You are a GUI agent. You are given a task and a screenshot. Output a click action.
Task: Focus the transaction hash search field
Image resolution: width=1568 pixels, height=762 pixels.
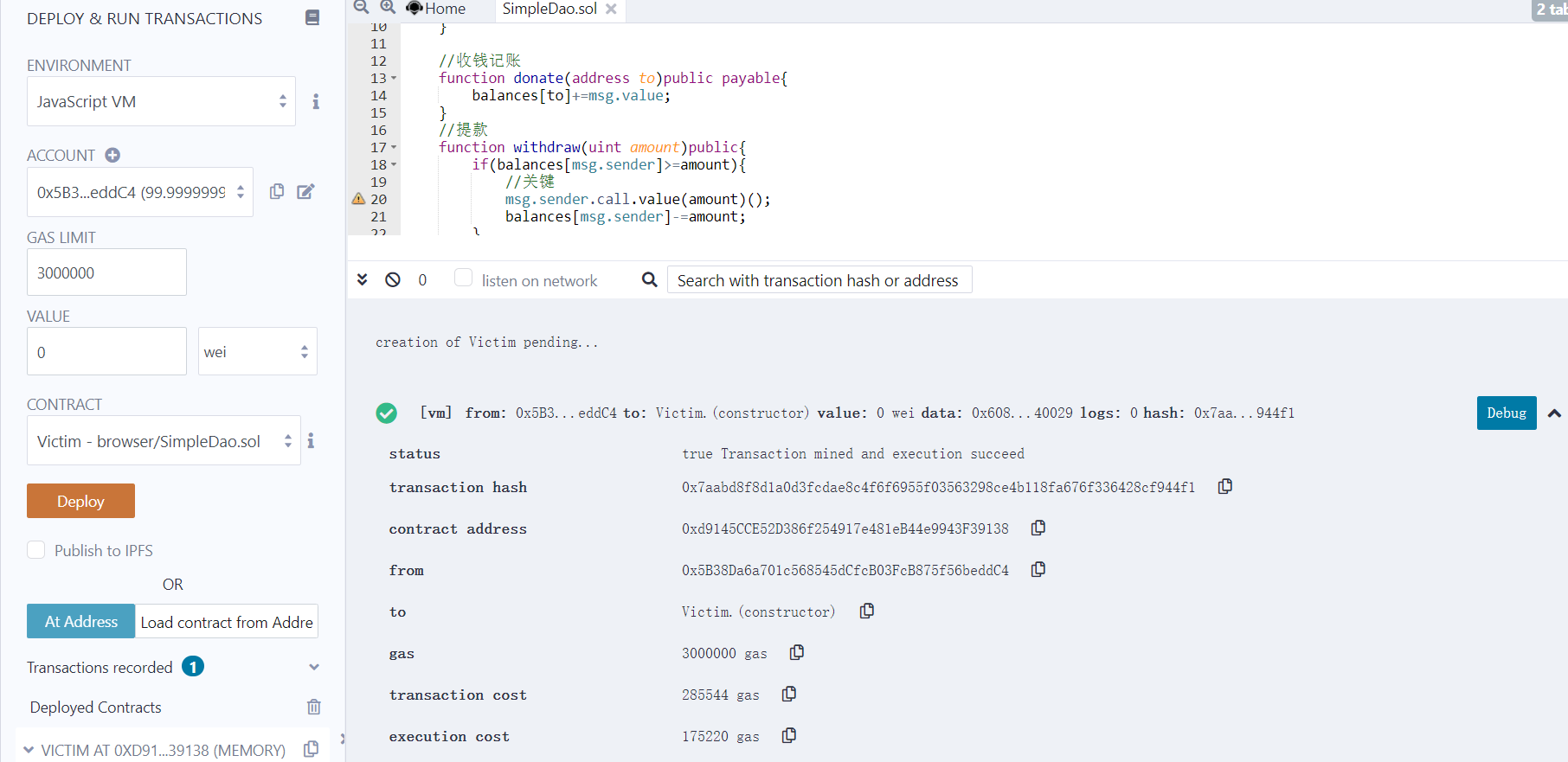[819, 280]
